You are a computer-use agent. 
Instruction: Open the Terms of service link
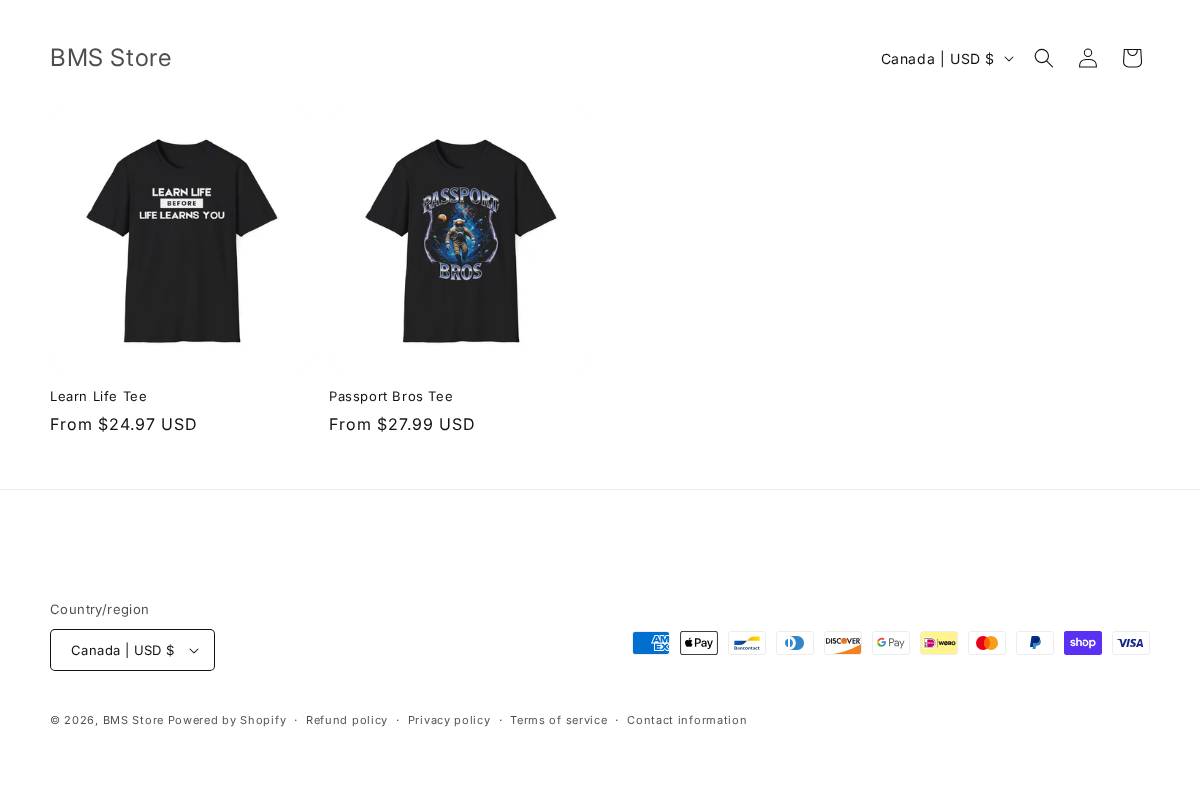(x=559, y=720)
